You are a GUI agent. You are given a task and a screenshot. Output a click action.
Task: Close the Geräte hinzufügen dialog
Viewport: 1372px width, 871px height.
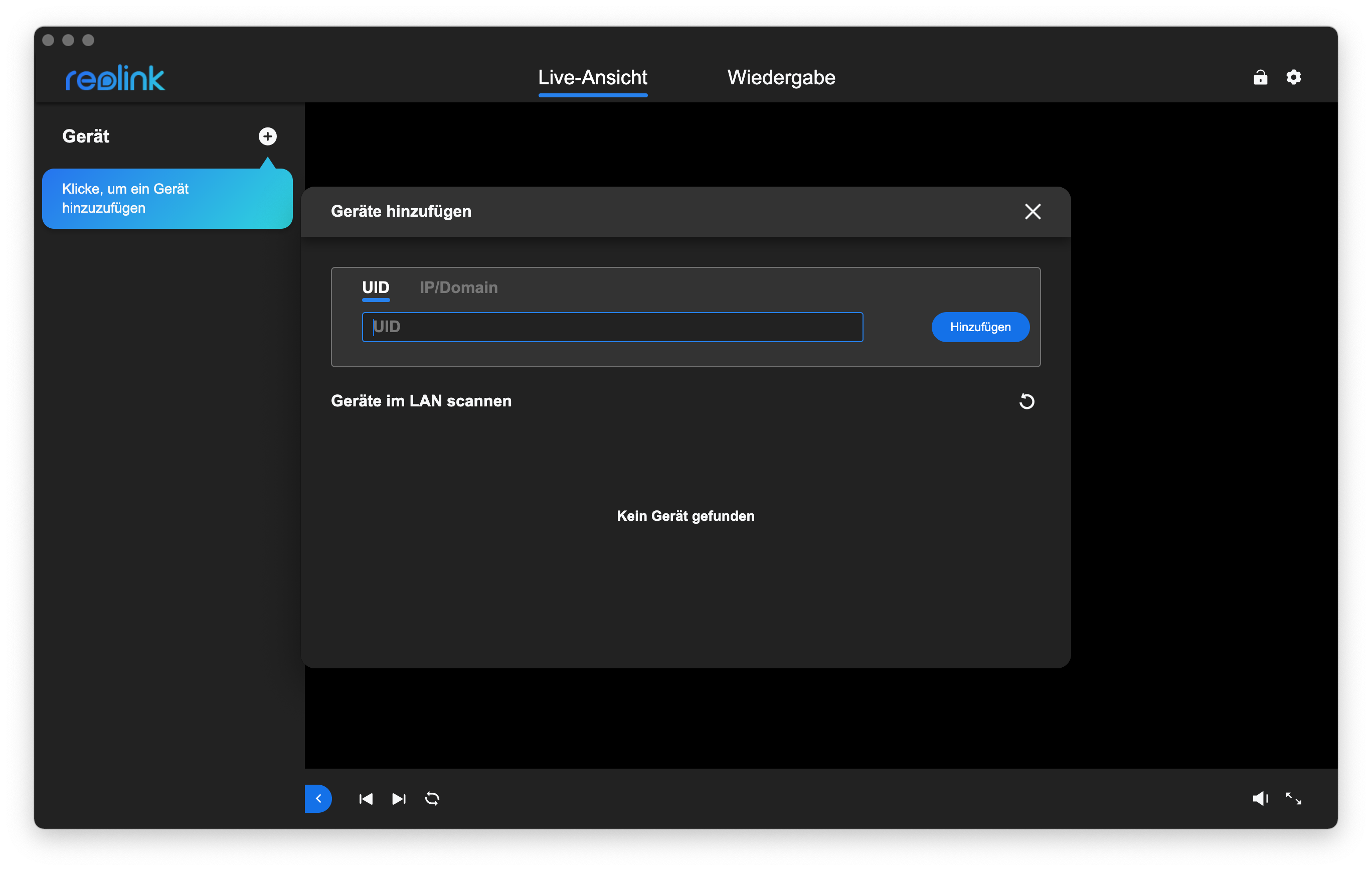pyautogui.click(x=1033, y=212)
